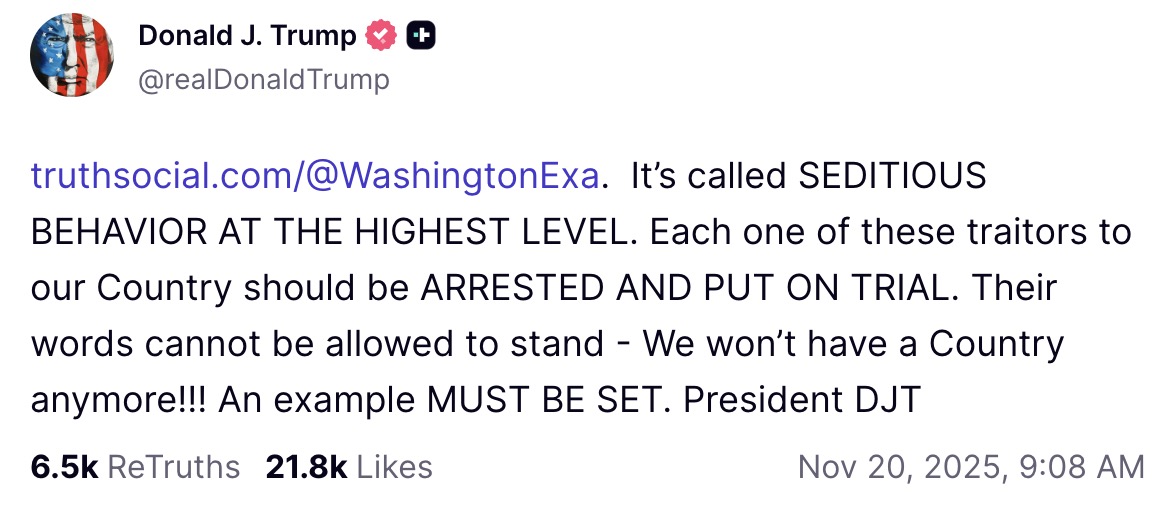Click the 21.8k Likes number
Image resolution: width=1176 pixels, height=510 pixels.
(306, 467)
